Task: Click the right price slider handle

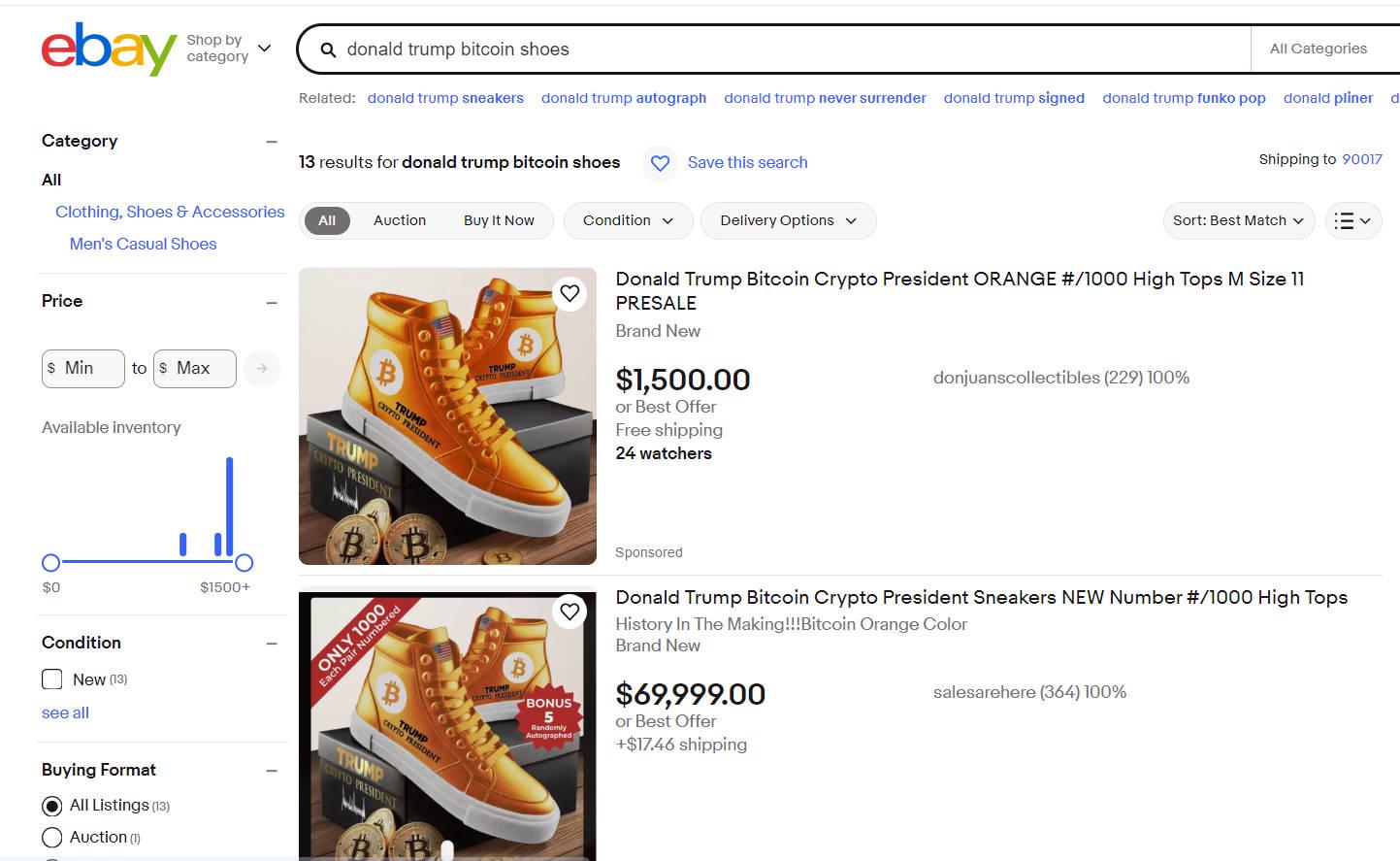Action: click(x=244, y=563)
